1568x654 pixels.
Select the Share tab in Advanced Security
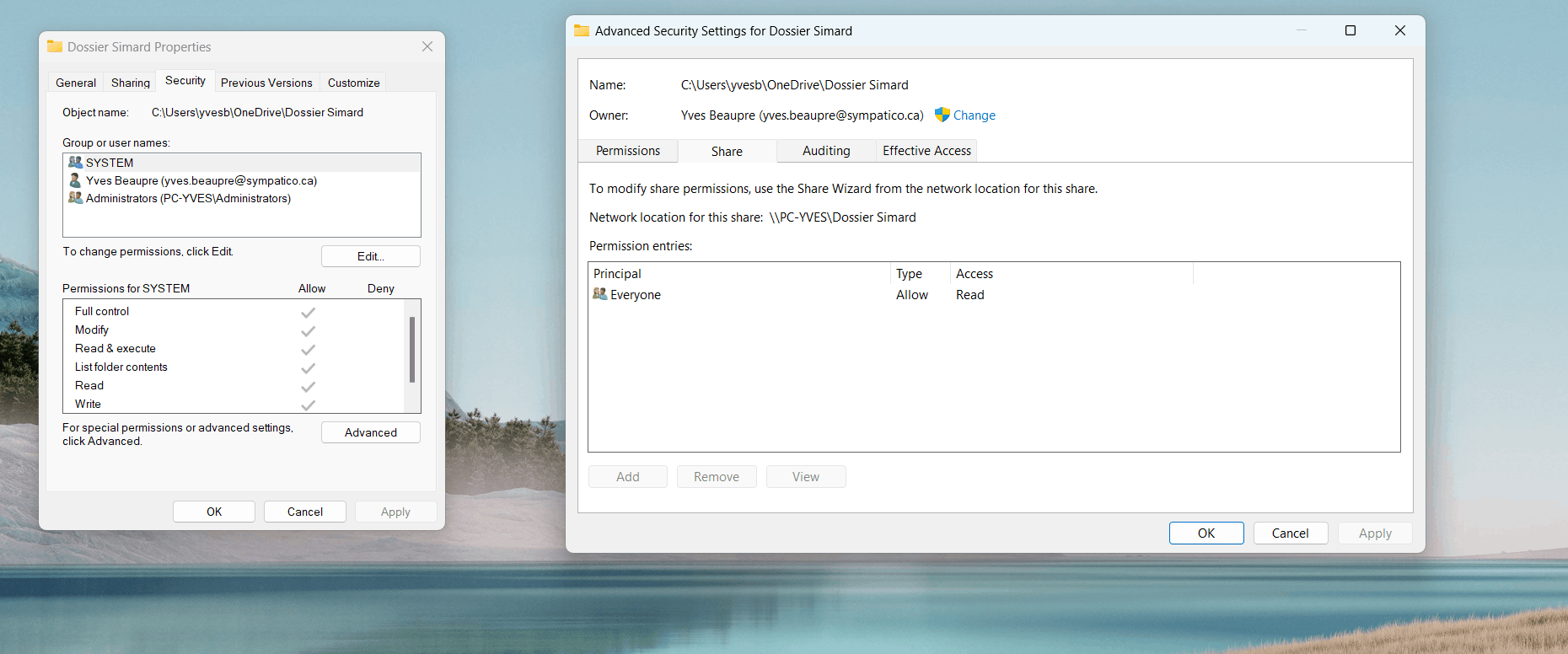727,152
